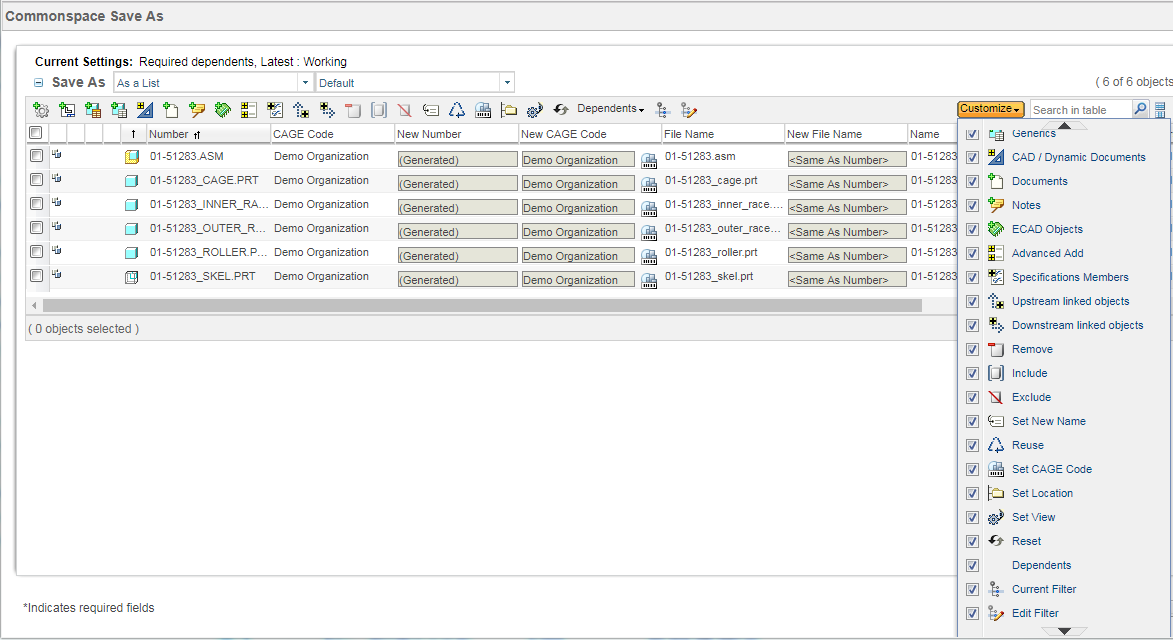Click the Set Location folder toolbar icon
Screen dimensions: 1173x640
point(509,110)
